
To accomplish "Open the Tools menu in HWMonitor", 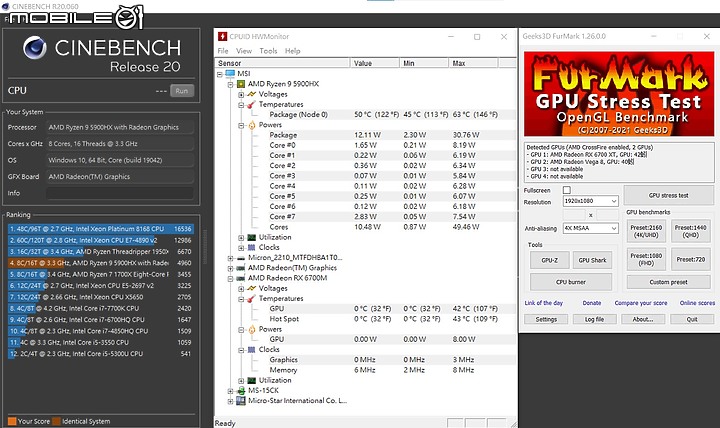I will pyautogui.click(x=268, y=51).
